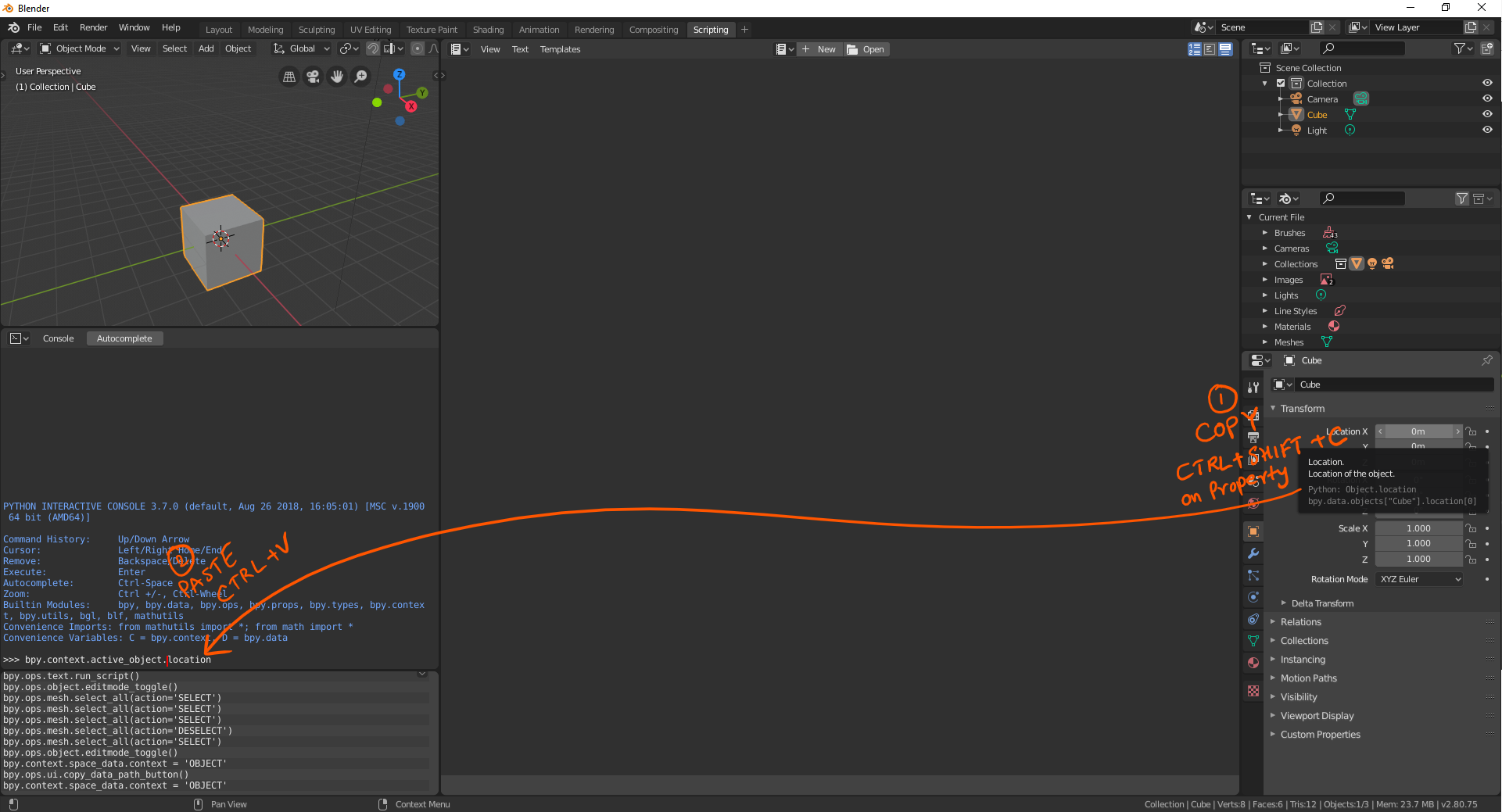Viewport: 1502px width, 812px height.
Task: Click the pin icon in properties header
Action: click(1486, 360)
